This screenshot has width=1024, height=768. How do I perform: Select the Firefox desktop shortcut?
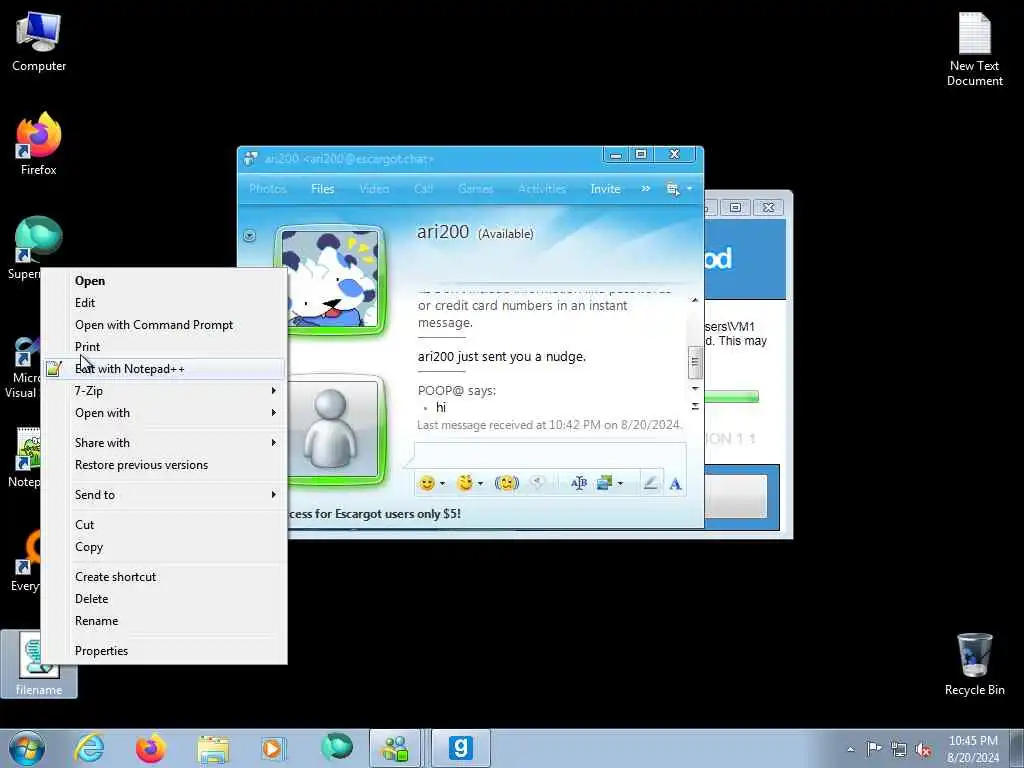coord(39,144)
